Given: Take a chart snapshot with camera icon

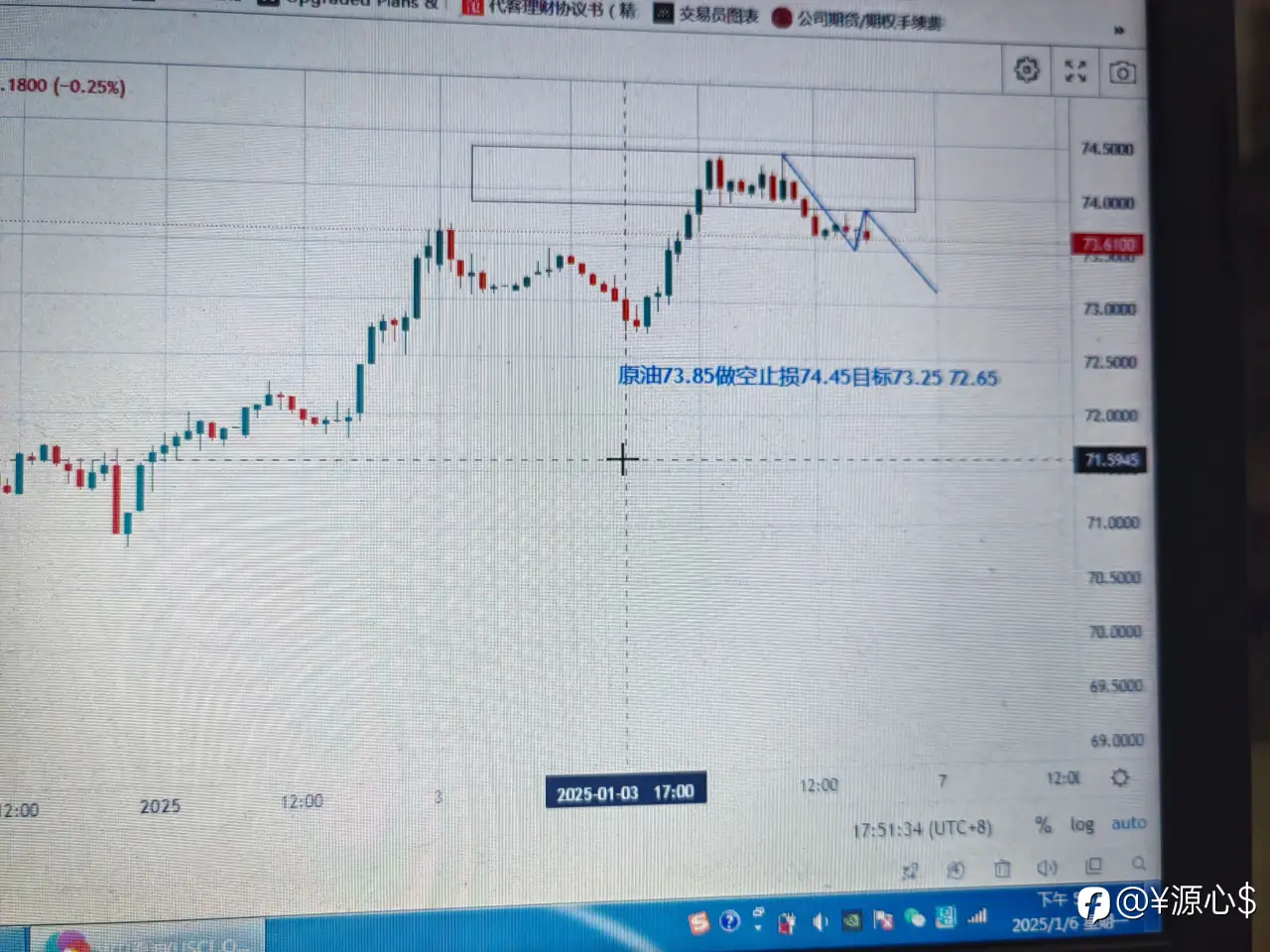Looking at the screenshot, I should coord(1122,72).
